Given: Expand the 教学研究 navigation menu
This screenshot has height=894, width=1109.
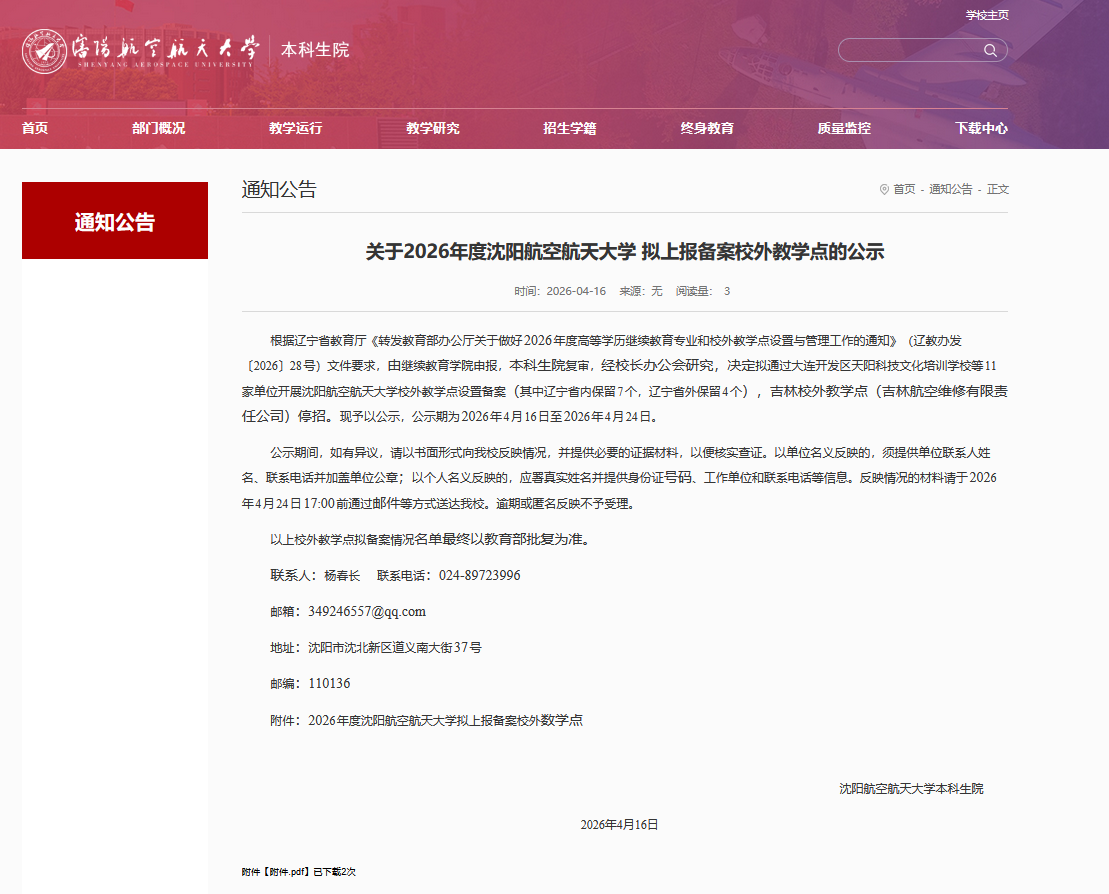Looking at the screenshot, I should click(x=432, y=128).
